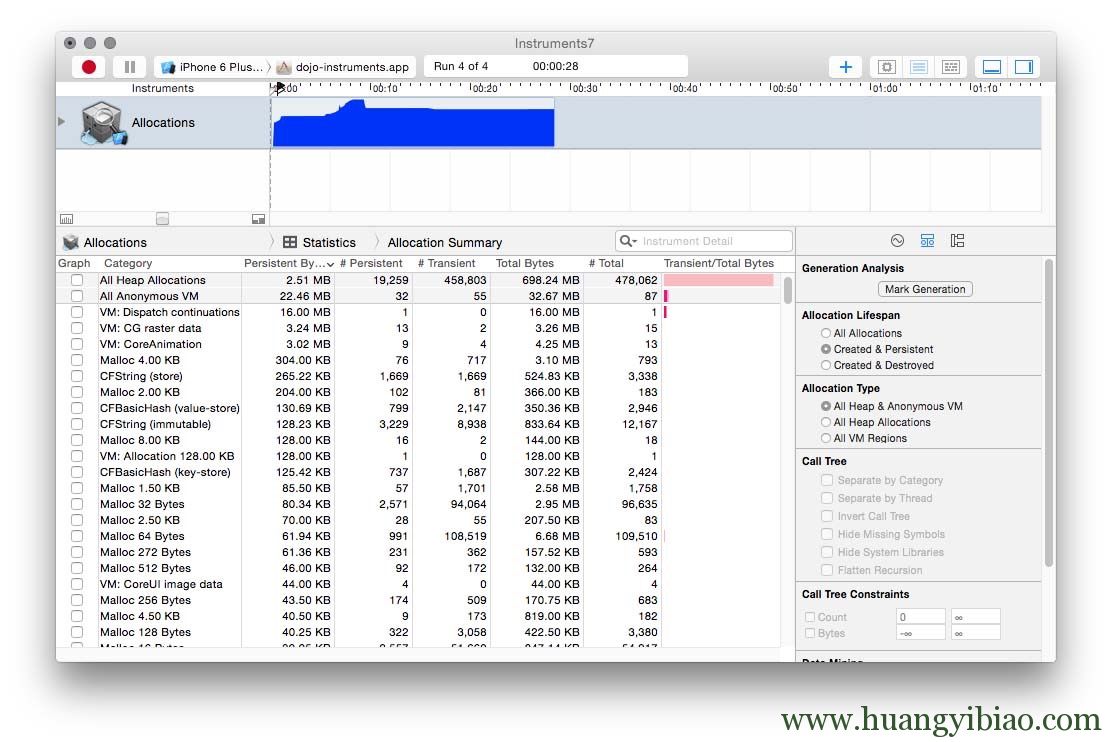
Task: Open the Statistics view menu
Action: [319, 243]
